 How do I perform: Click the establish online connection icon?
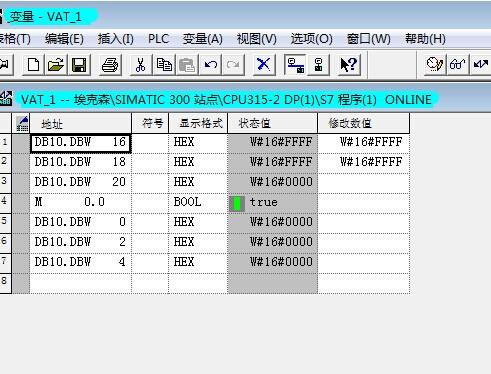pyautogui.click(x=295, y=64)
